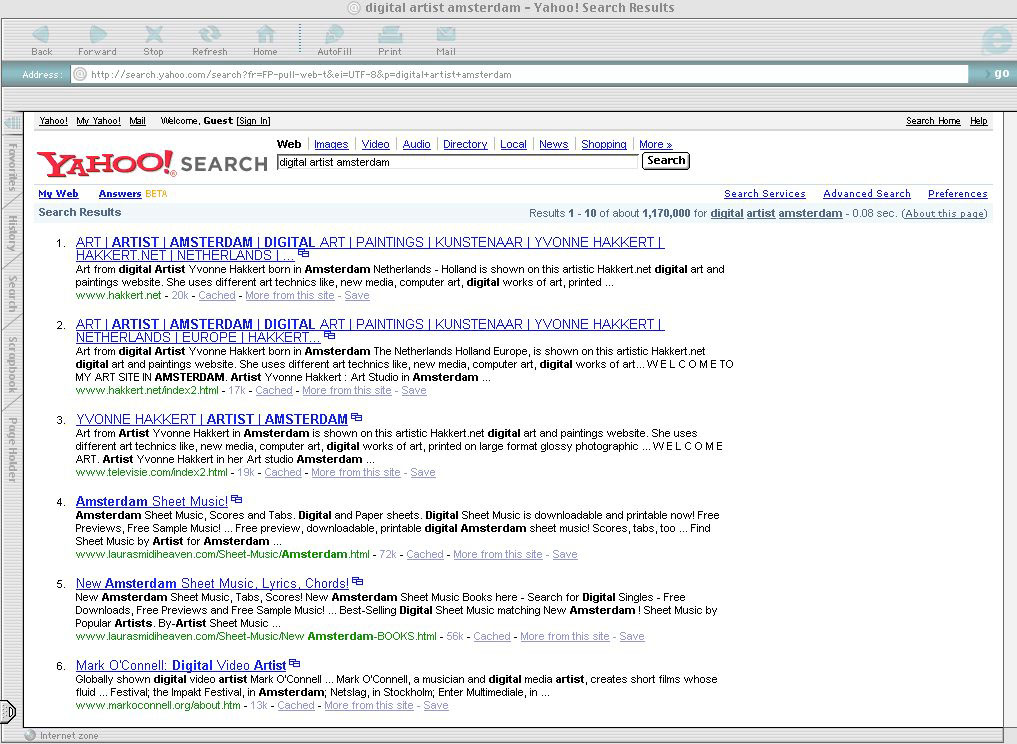Open Mark O'Connell: Digital Video Artist result
Image resolution: width=1017 pixels, height=744 pixels.
point(181,666)
